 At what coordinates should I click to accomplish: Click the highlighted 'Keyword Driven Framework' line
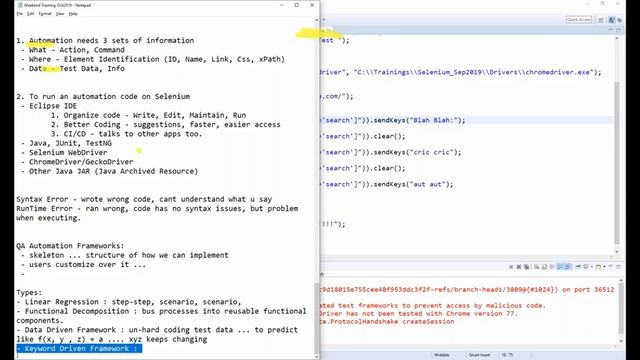tap(79, 349)
